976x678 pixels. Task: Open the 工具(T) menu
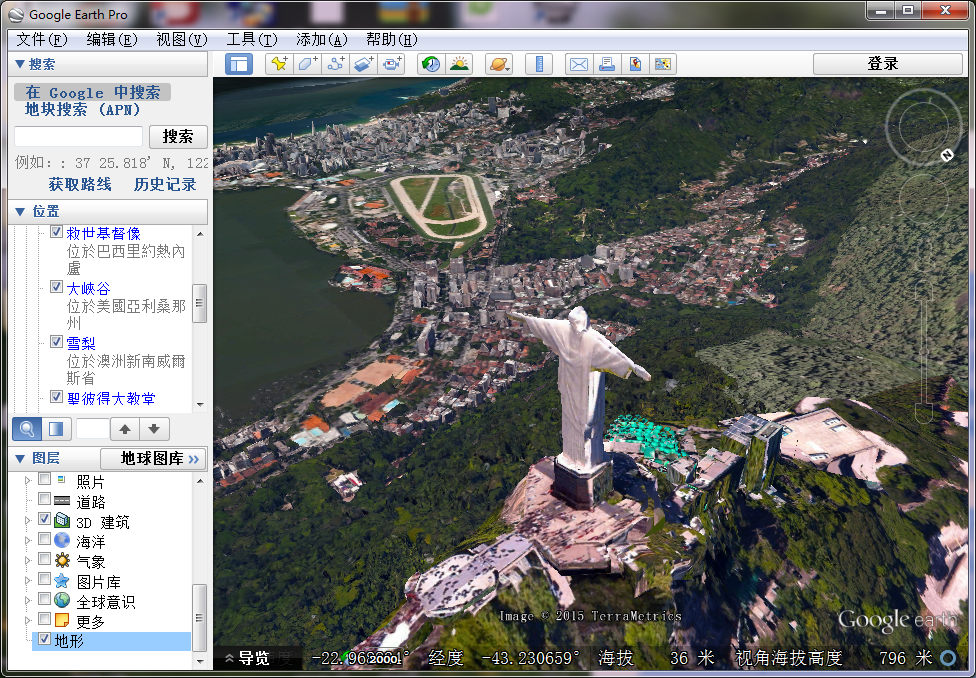pyautogui.click(x=251, y=40)
